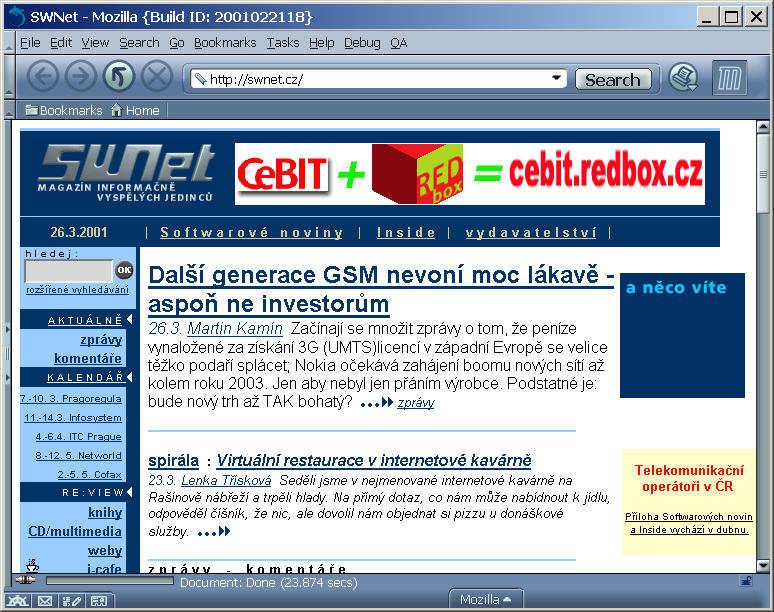Viewport: 774px width, 612px height.
Task: Click the Back navigation arrow button
Action: click(x=43, y=77)
